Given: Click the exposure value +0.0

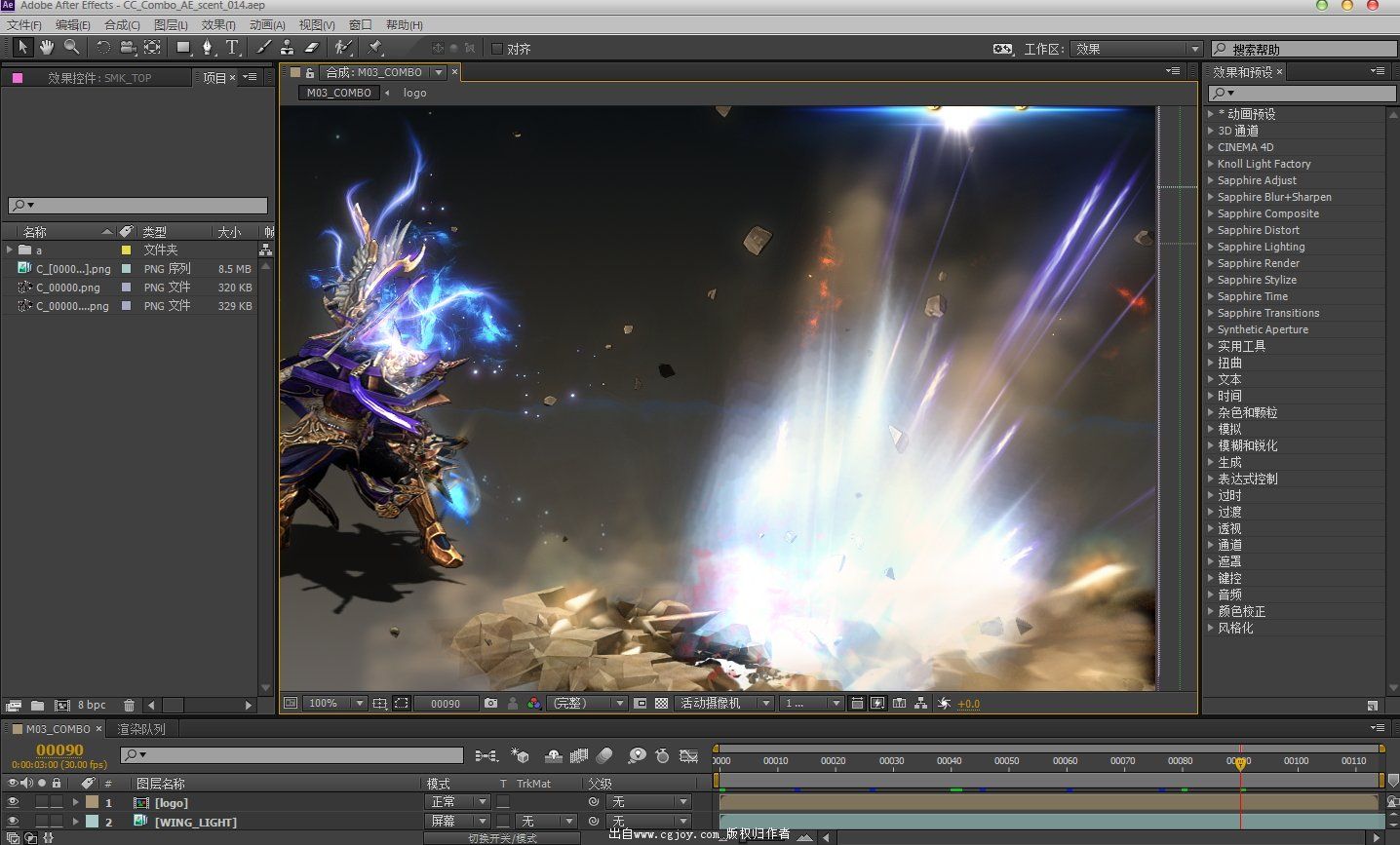Looking at the screenshot, I should pyautogui.click(x=969, y=704).
